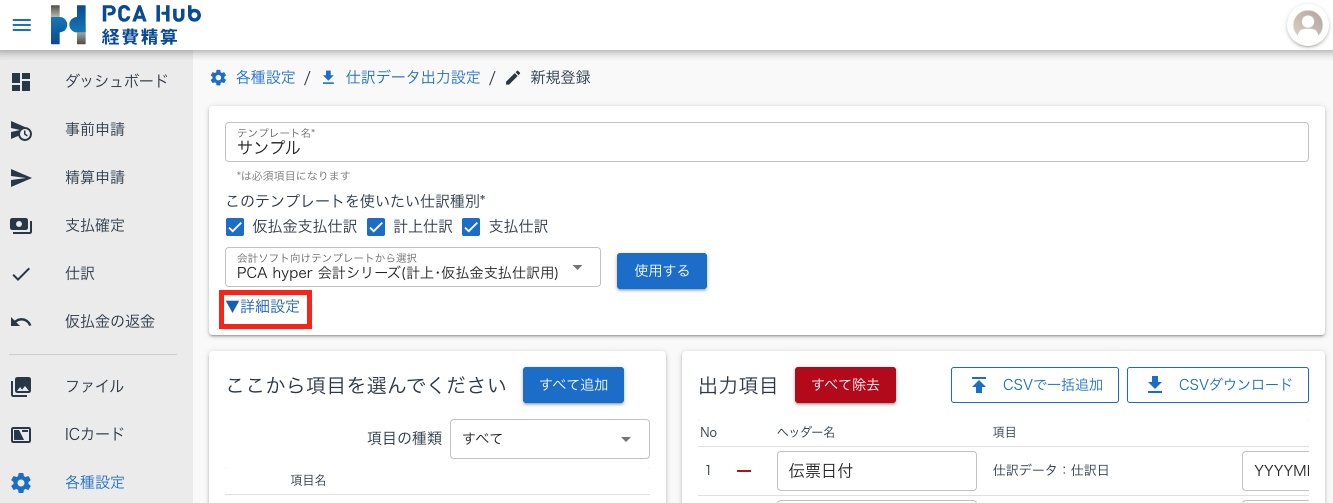
Task: Click the gear icon in the breadcrumb
Action: [218, 77]
